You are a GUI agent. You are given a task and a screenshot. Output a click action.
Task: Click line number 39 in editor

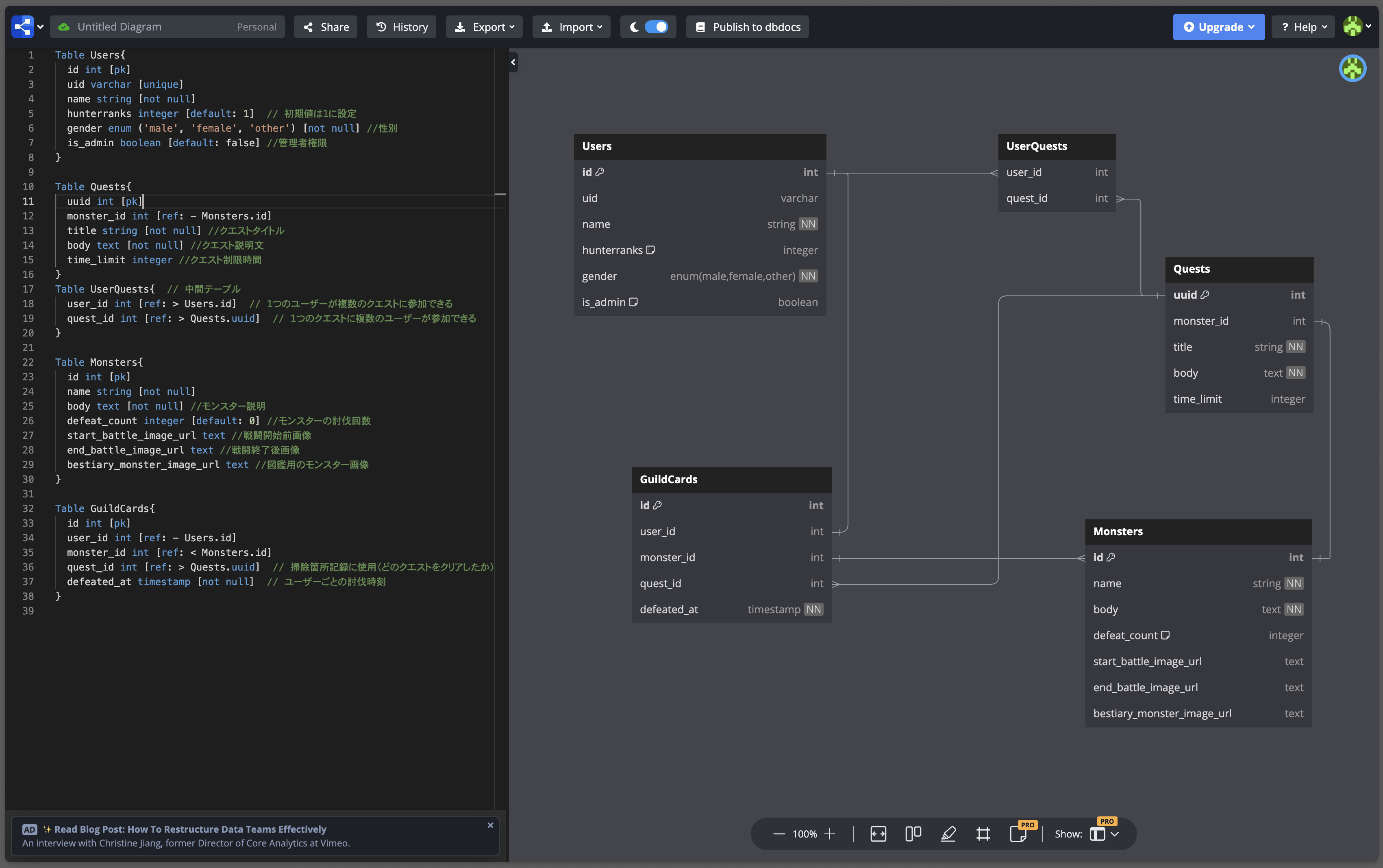click(28, 612)
